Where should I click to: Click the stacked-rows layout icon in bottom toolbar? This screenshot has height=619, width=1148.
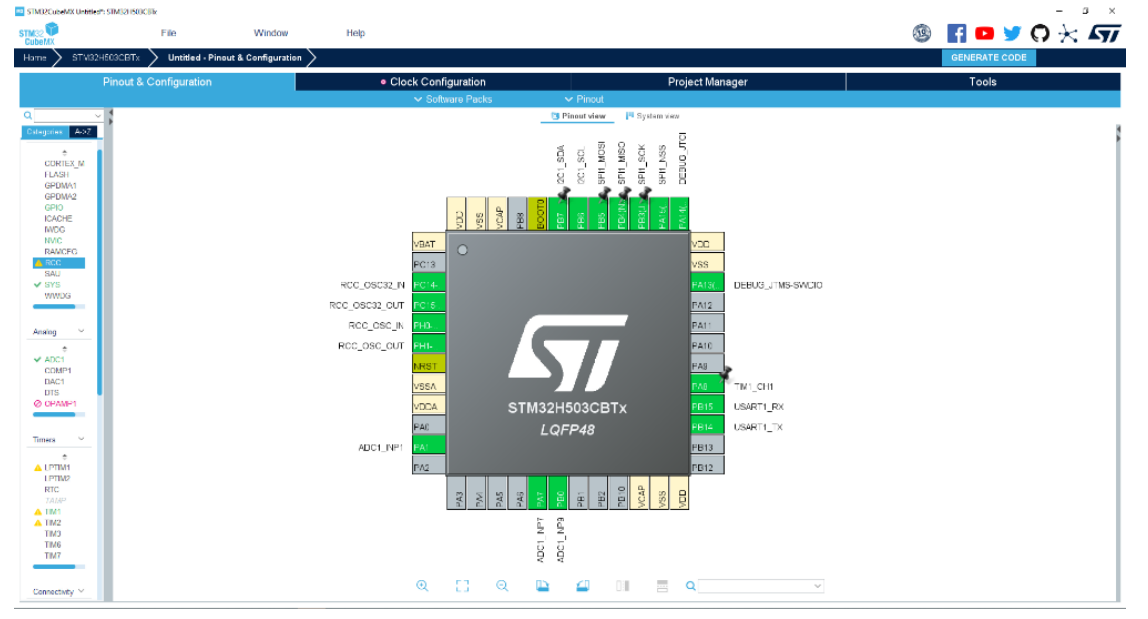click(662, 586)
